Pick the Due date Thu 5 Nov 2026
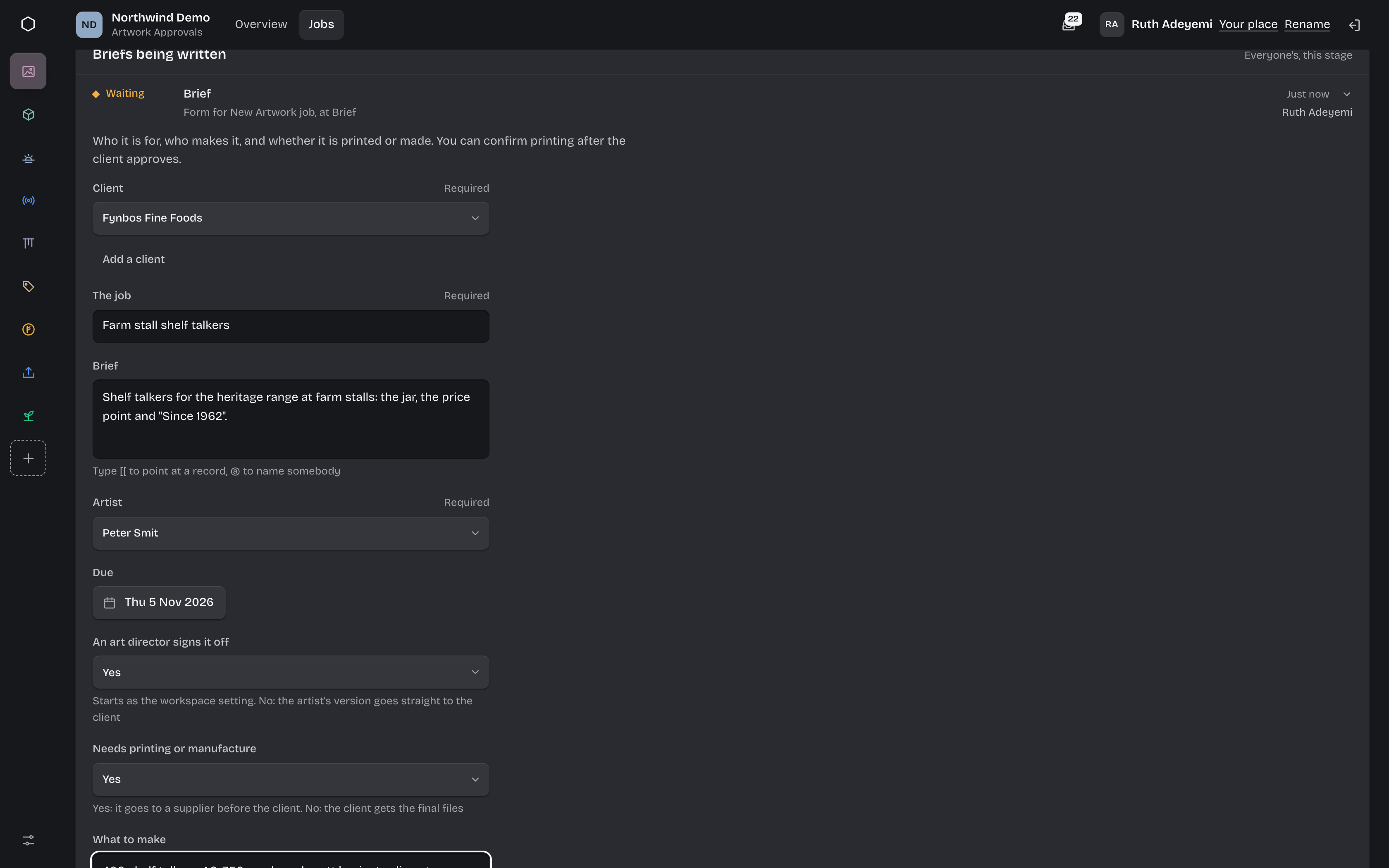This screenshot has width=1389, height=868. tap(159, 603)
